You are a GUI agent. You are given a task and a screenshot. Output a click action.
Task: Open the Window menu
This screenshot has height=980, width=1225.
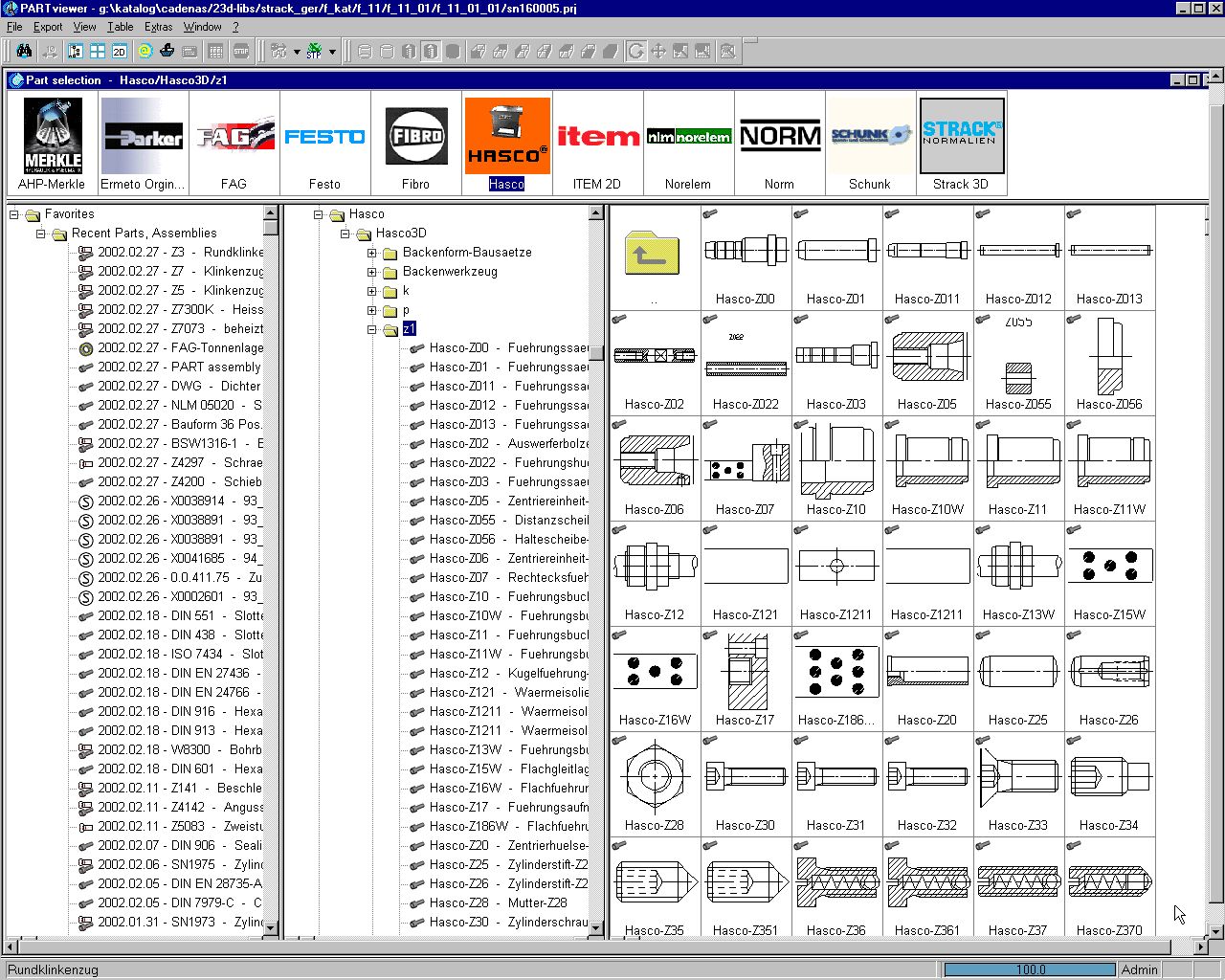(202, 27)
